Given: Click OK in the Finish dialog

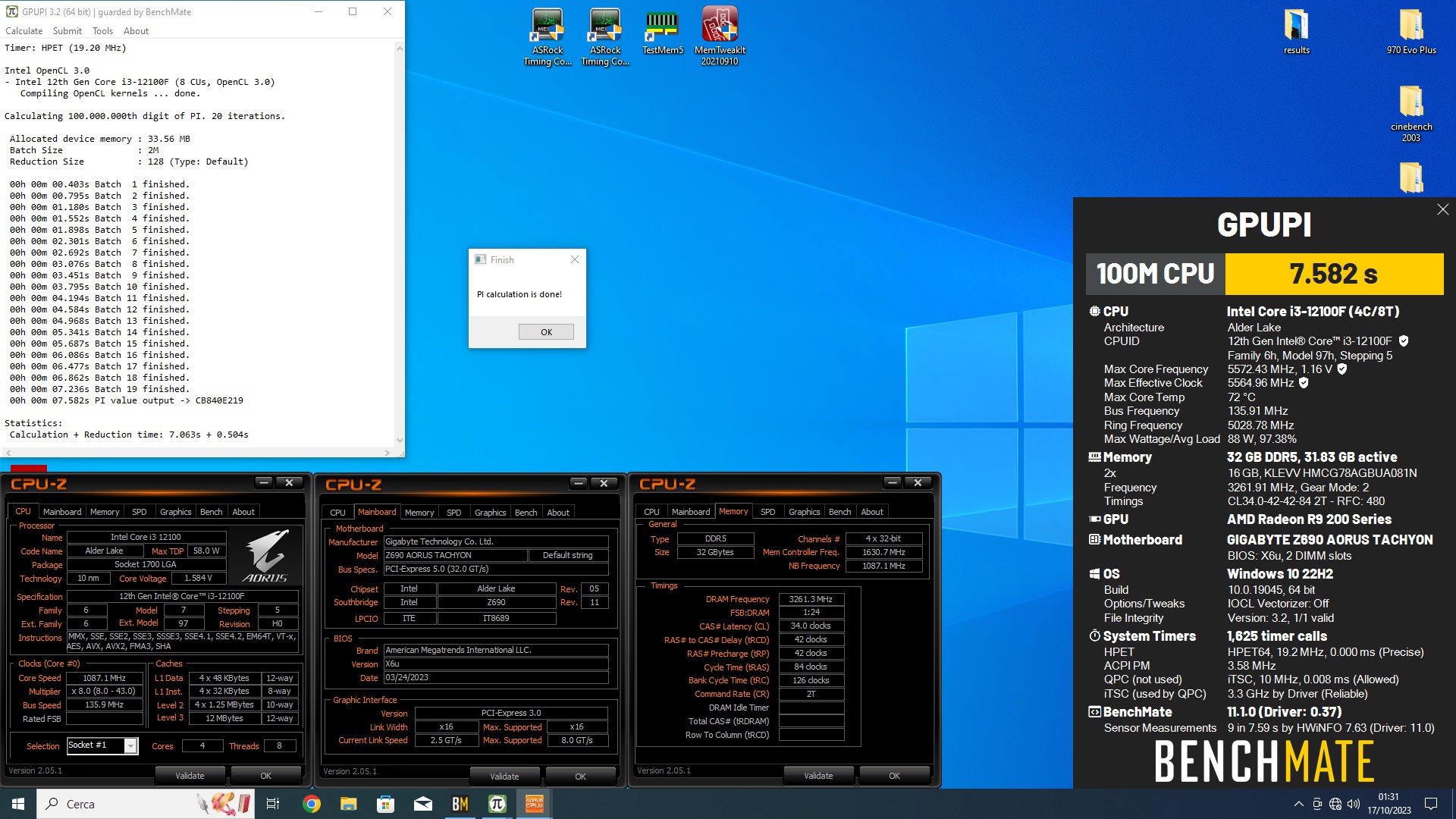Looking at the screenshot, I should (546, 332).
